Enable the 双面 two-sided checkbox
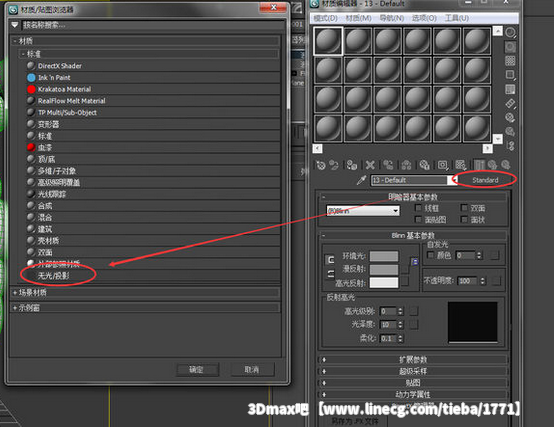This screenshot has width=560, height=428. [464, 208]
